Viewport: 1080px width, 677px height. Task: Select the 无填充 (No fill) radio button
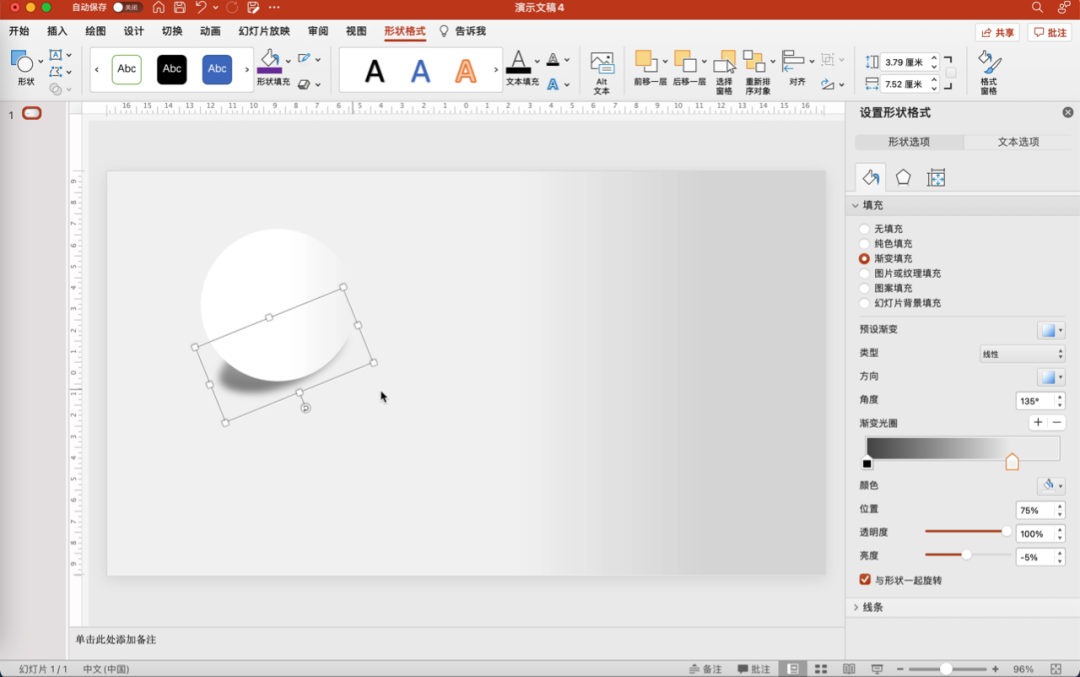pos(864,229)
